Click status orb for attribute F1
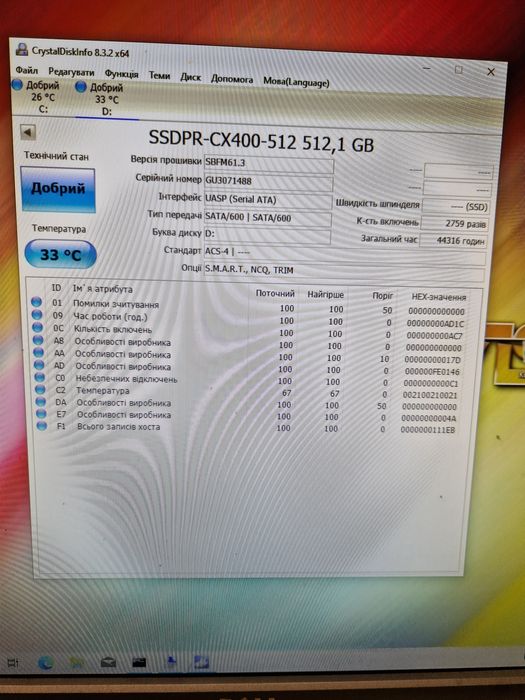Image resolution: width=525 pixels, height=700 pixels. 42,425
